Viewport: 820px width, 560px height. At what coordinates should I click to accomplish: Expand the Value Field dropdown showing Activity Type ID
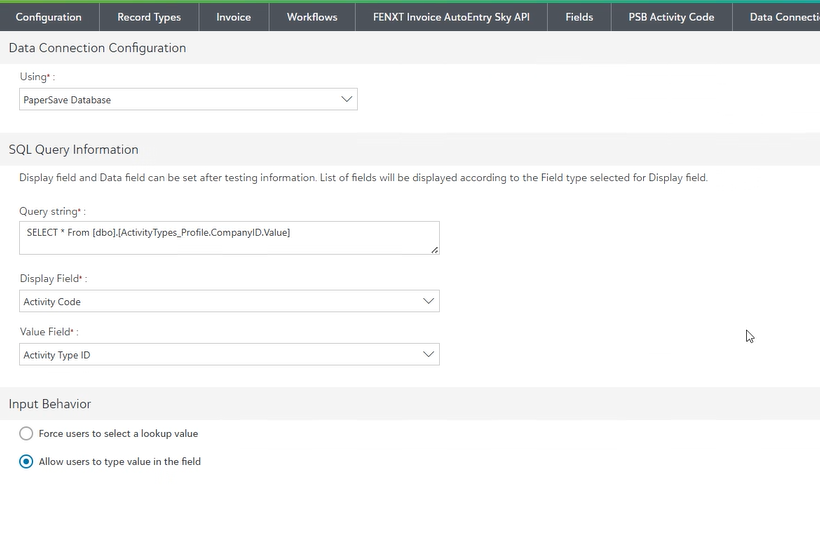click(229, 355)
